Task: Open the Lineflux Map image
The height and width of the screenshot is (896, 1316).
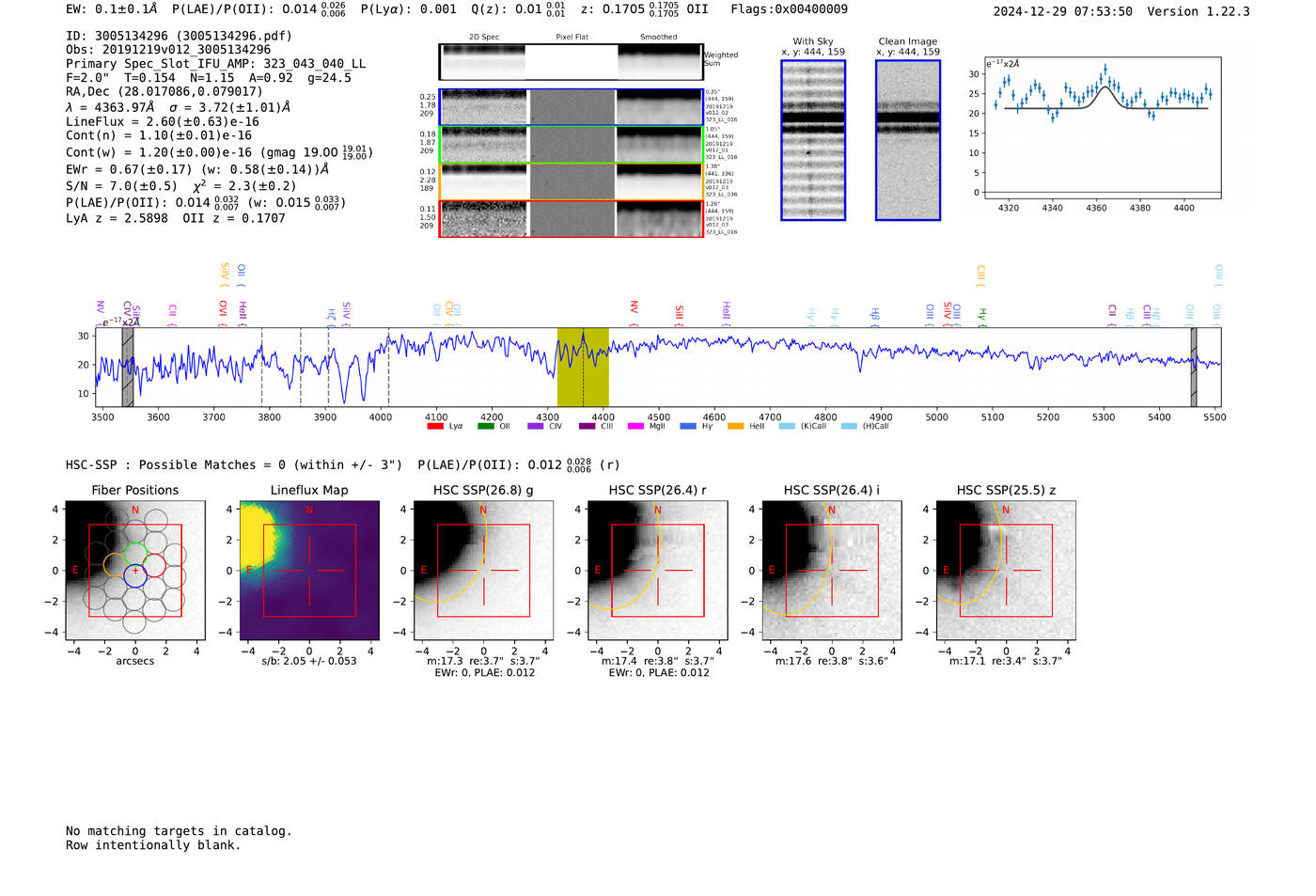Action: click(x=309, y=571)
